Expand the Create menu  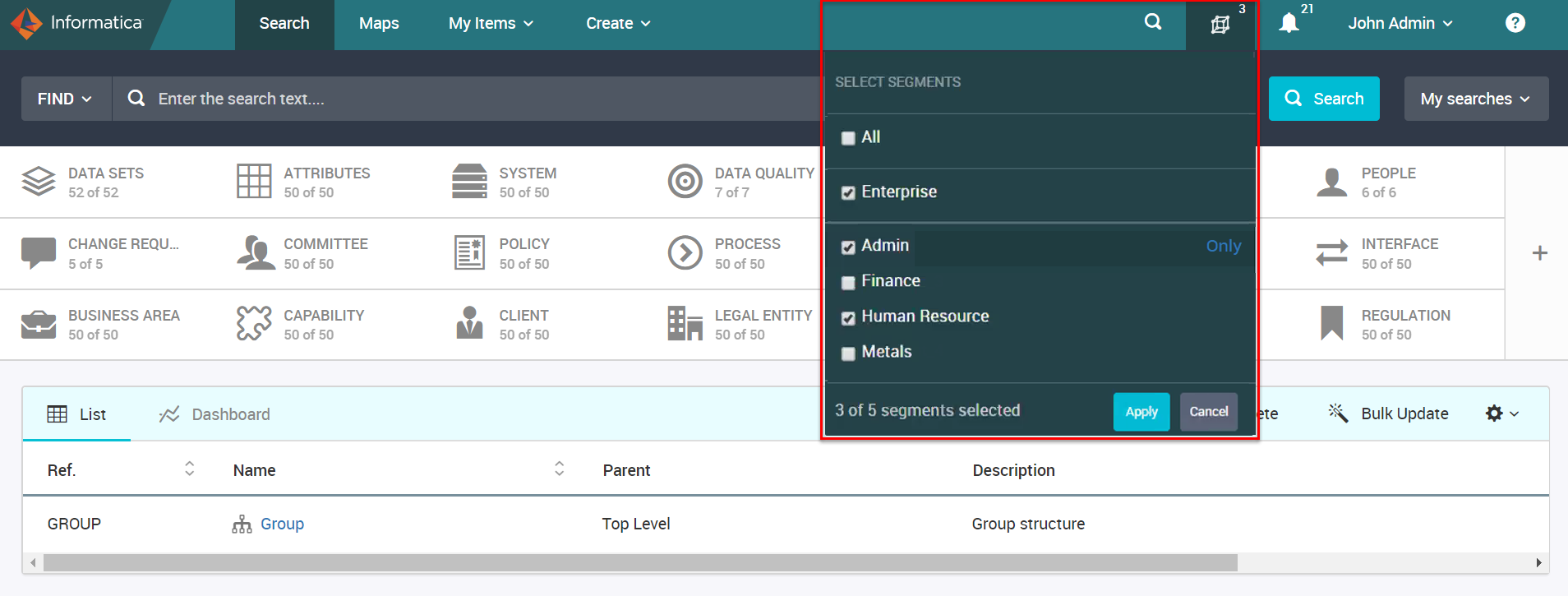pos(618,24)
